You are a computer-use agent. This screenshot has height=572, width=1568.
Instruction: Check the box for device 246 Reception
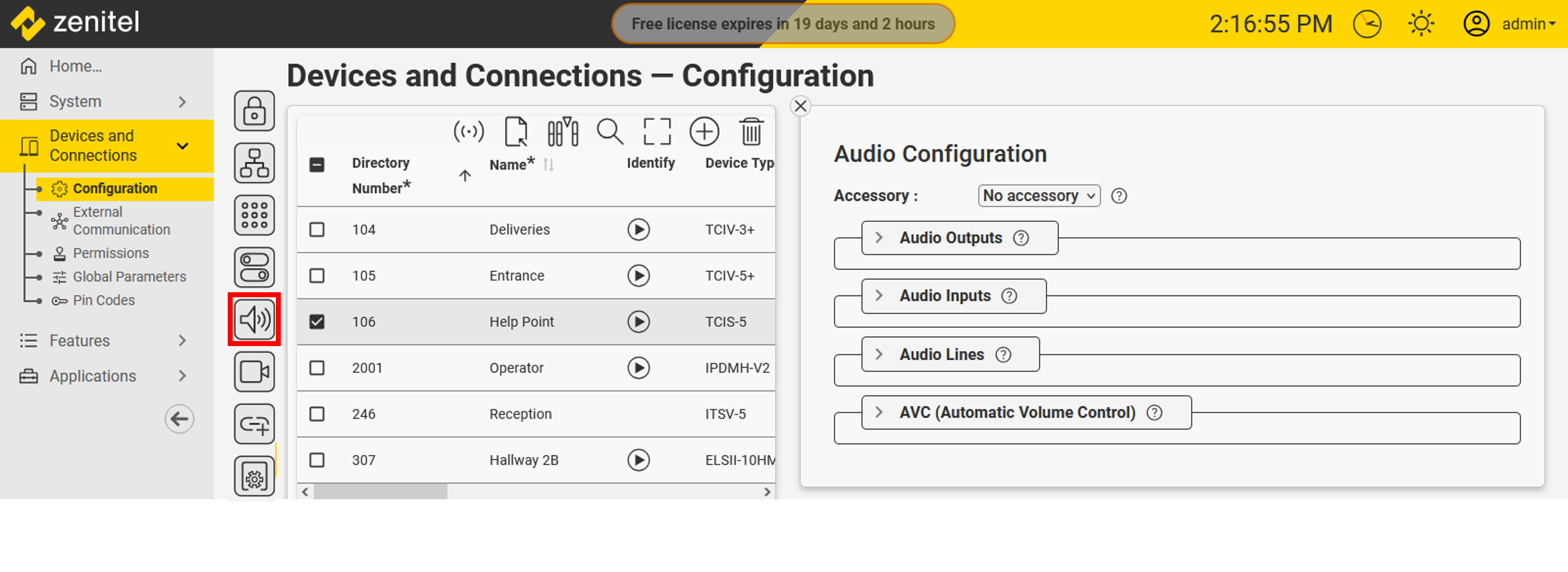click(x=317, y=414)
